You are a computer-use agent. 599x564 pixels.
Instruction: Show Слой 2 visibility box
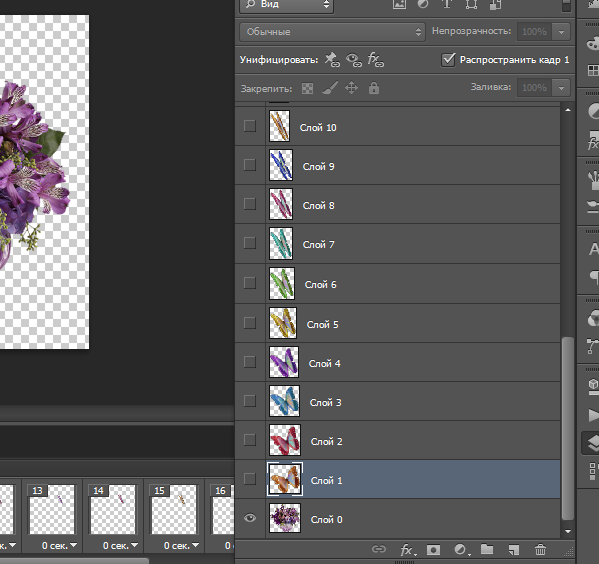(250, 439)
